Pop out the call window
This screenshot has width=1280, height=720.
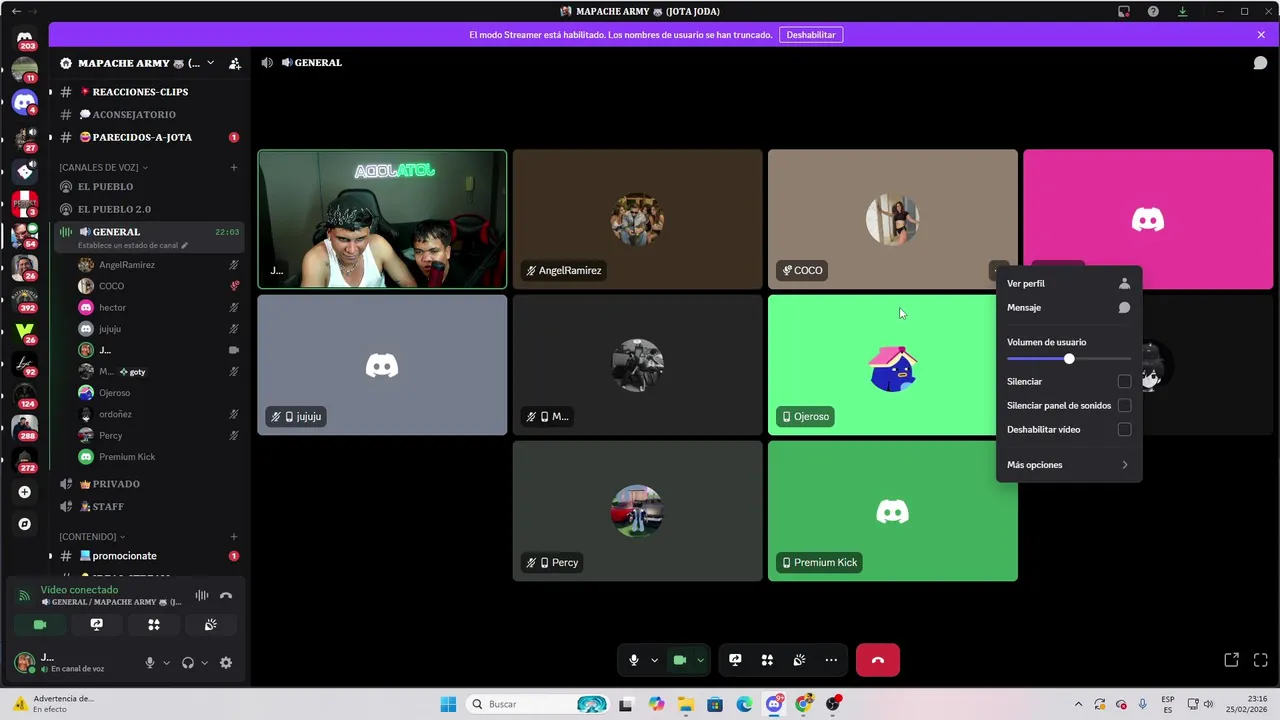click(1232, 660)
